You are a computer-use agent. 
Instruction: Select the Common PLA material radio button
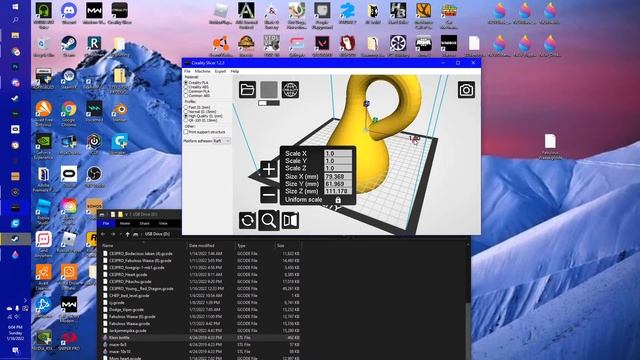[186, 91]
